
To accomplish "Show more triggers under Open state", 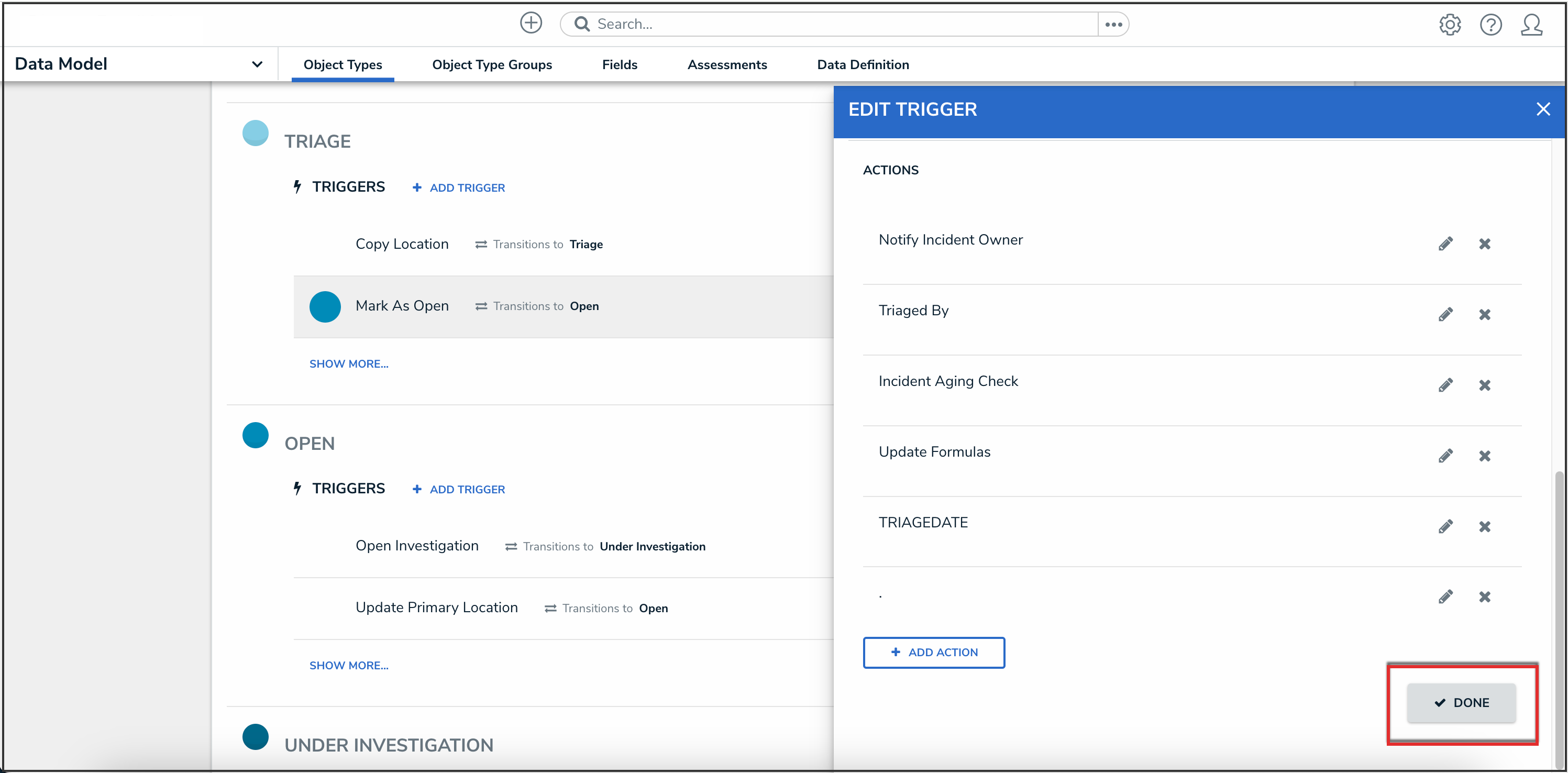I will click(348, 665).
